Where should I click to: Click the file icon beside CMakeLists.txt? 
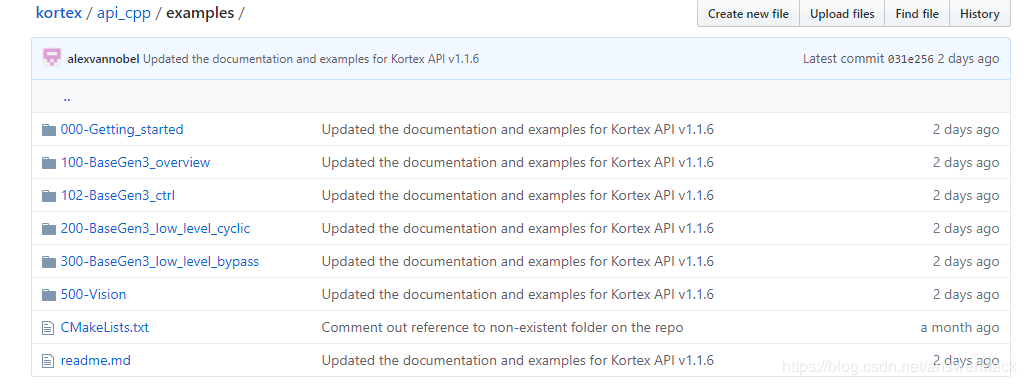pyautogui.click(x=47, y=327)
